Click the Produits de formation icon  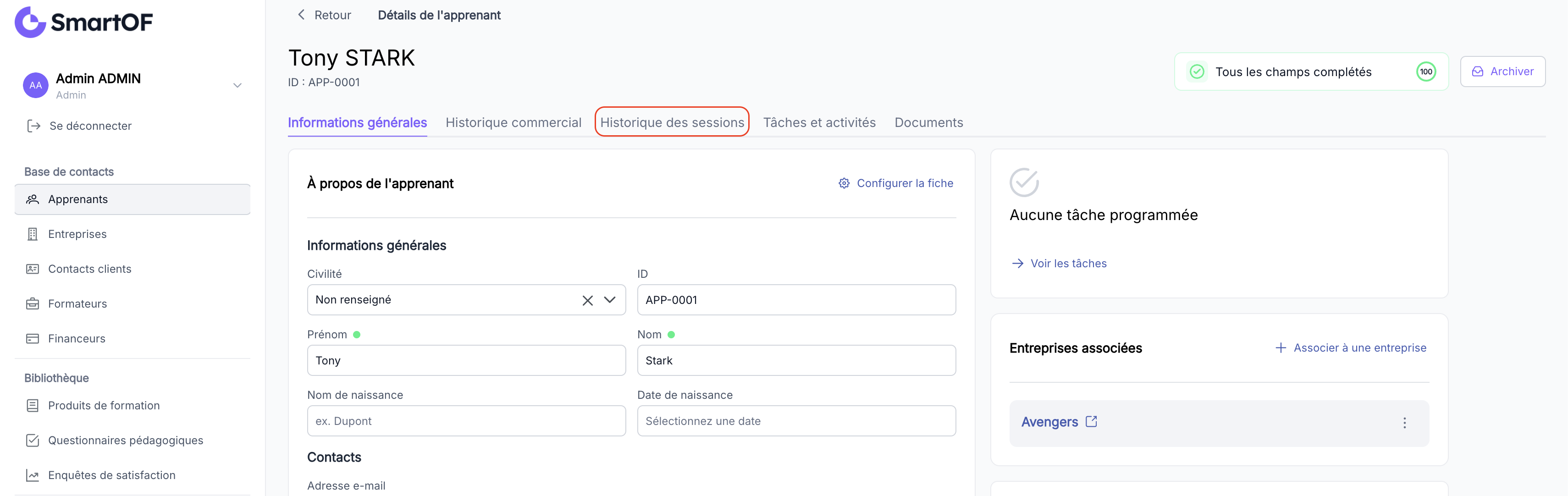[x=33, y=406]
